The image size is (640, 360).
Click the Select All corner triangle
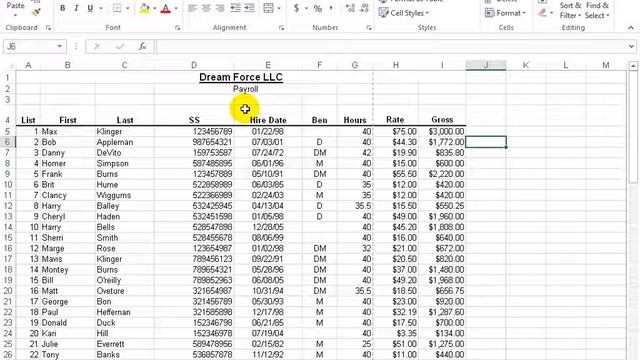pyautogui.click(x=11, y=65)
